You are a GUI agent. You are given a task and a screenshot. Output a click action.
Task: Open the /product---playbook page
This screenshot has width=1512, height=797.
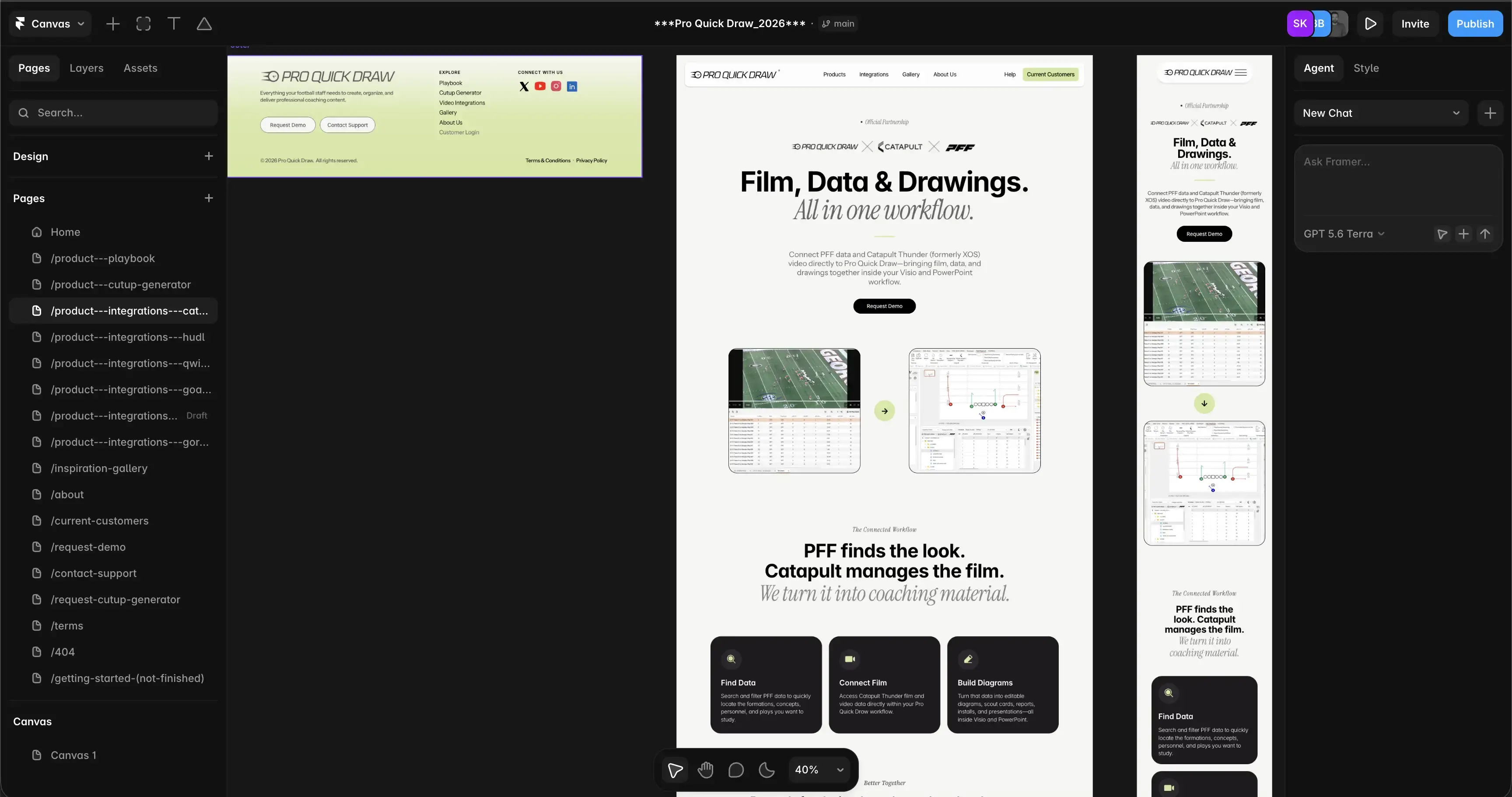113,258
